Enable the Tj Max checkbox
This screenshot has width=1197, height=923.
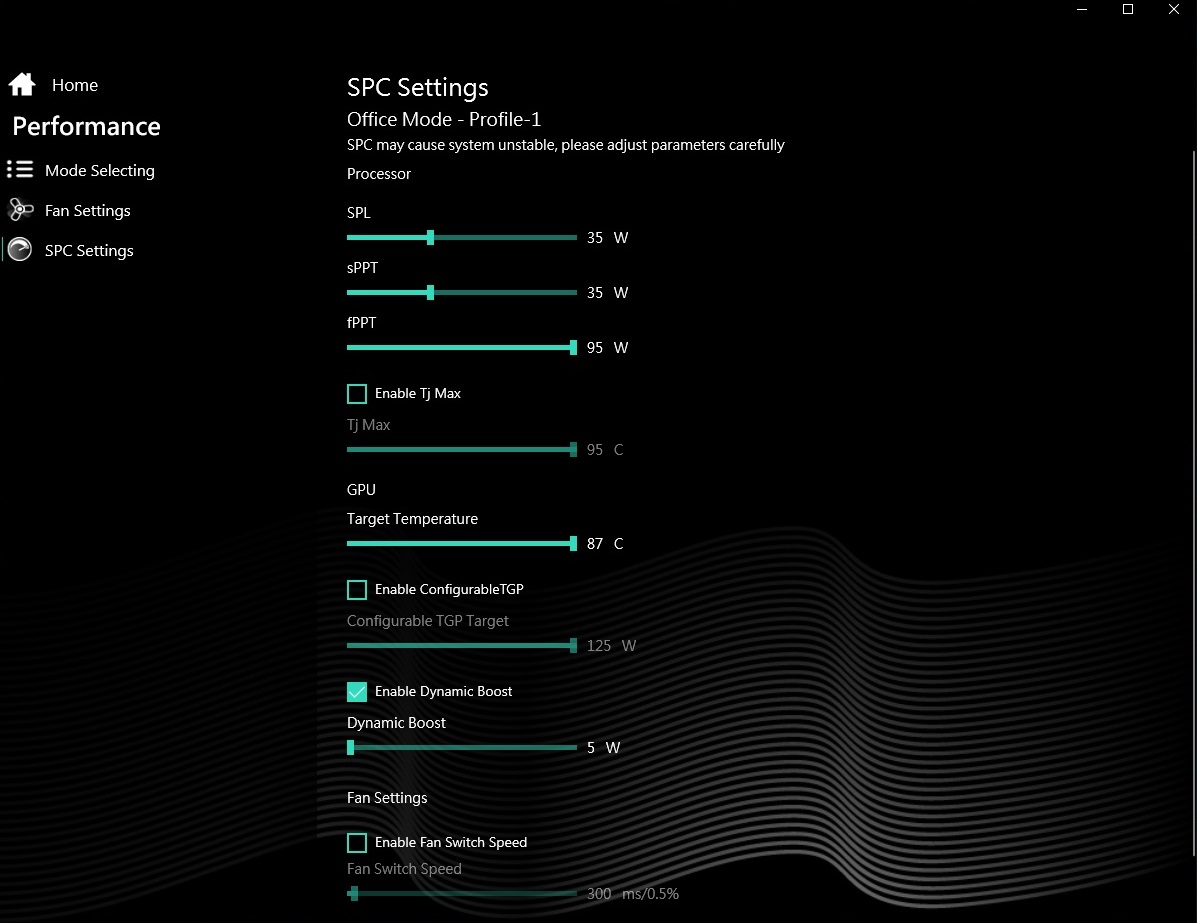[357, 393]
